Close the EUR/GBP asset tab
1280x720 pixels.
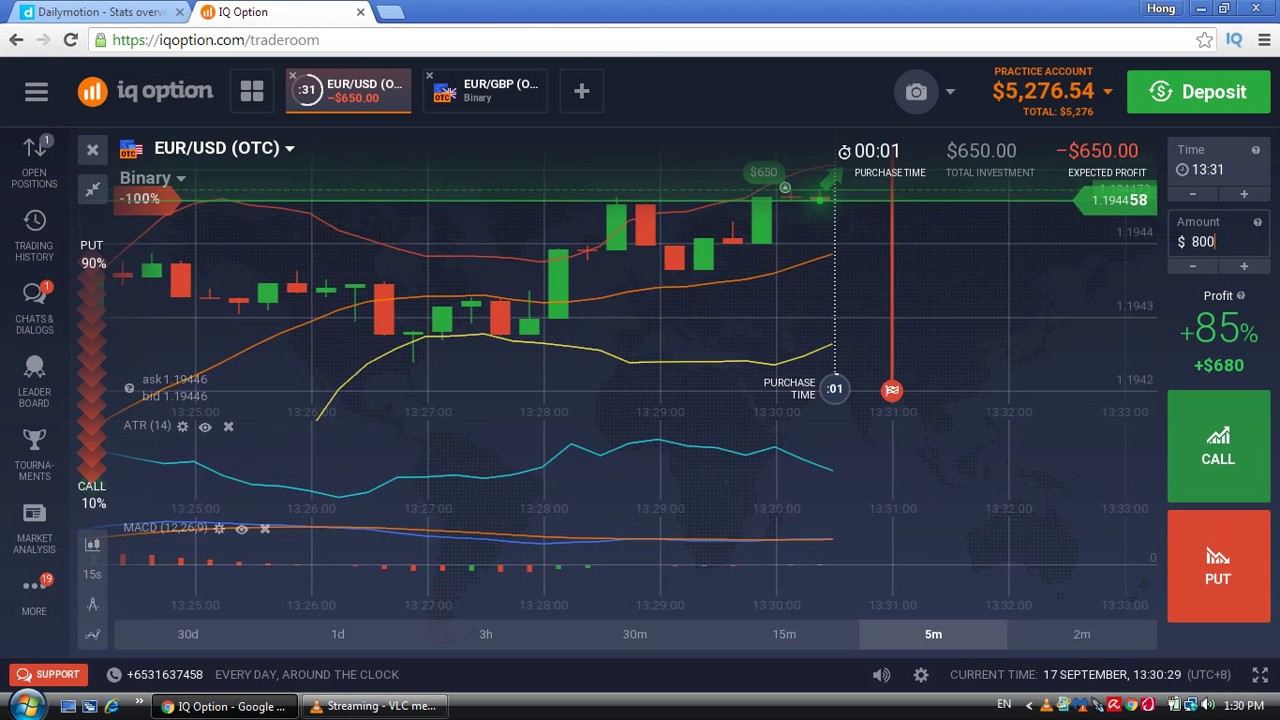coord(429,76)
